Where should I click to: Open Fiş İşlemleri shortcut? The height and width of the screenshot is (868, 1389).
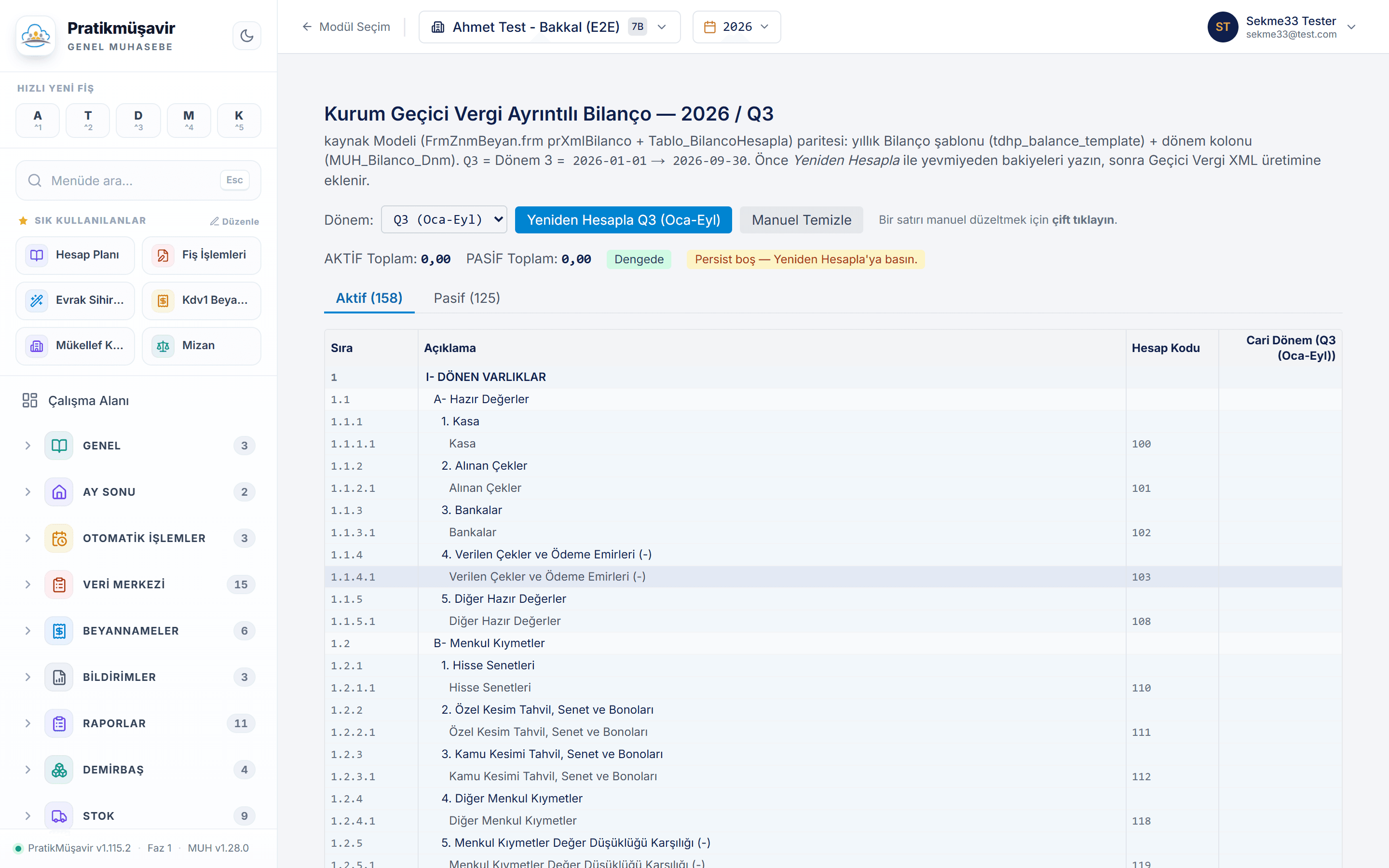click(202, 255)
